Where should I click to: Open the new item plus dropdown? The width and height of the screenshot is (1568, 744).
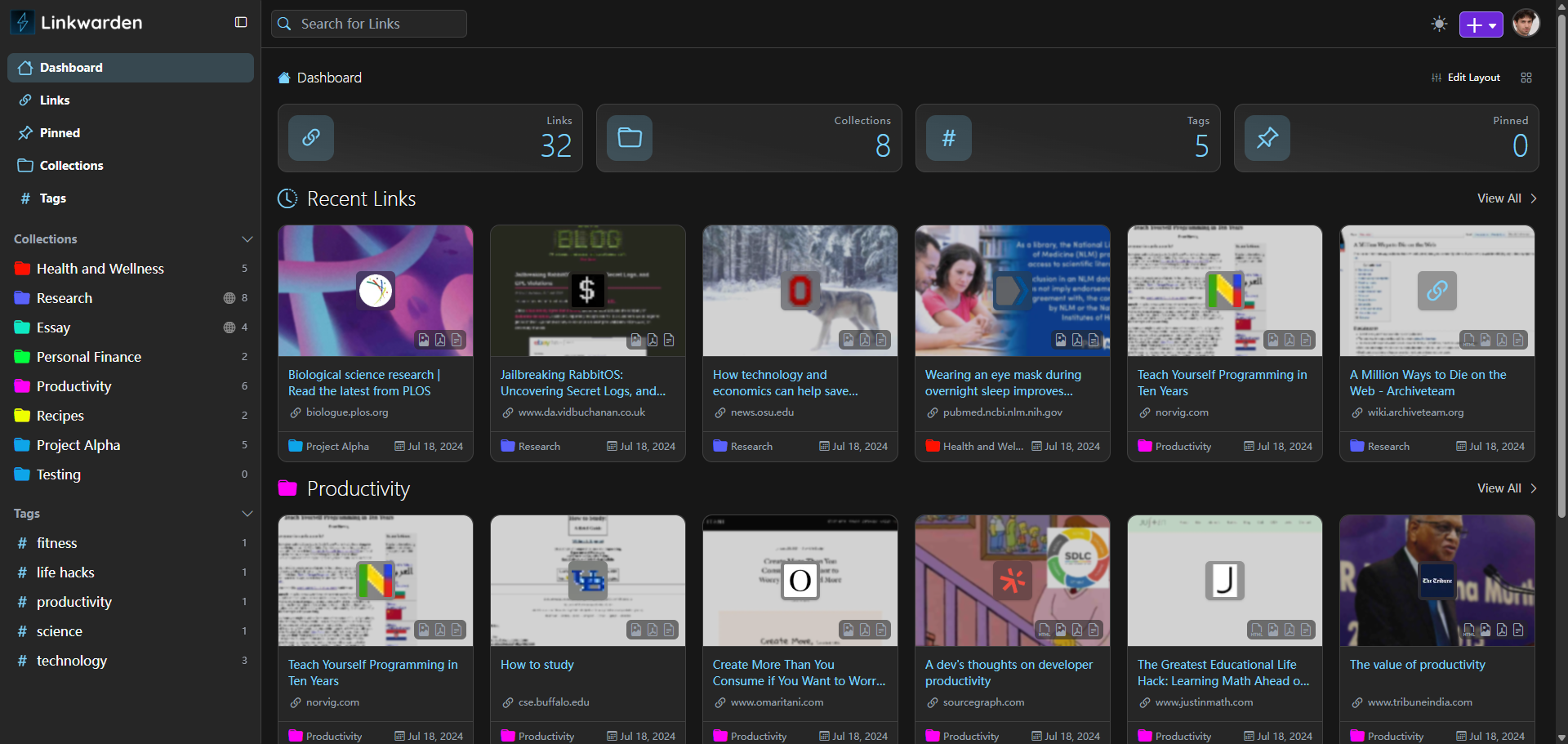(1481, 25)
